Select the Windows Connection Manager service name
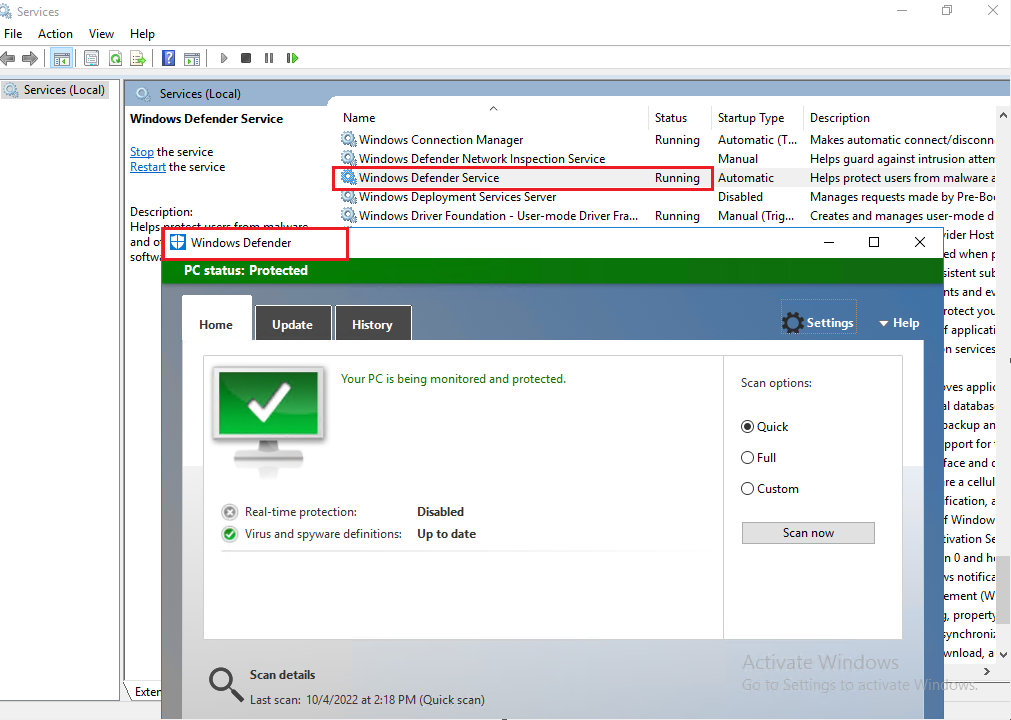The height and width of the screenshot is (720, 1011). pos(441,139)
